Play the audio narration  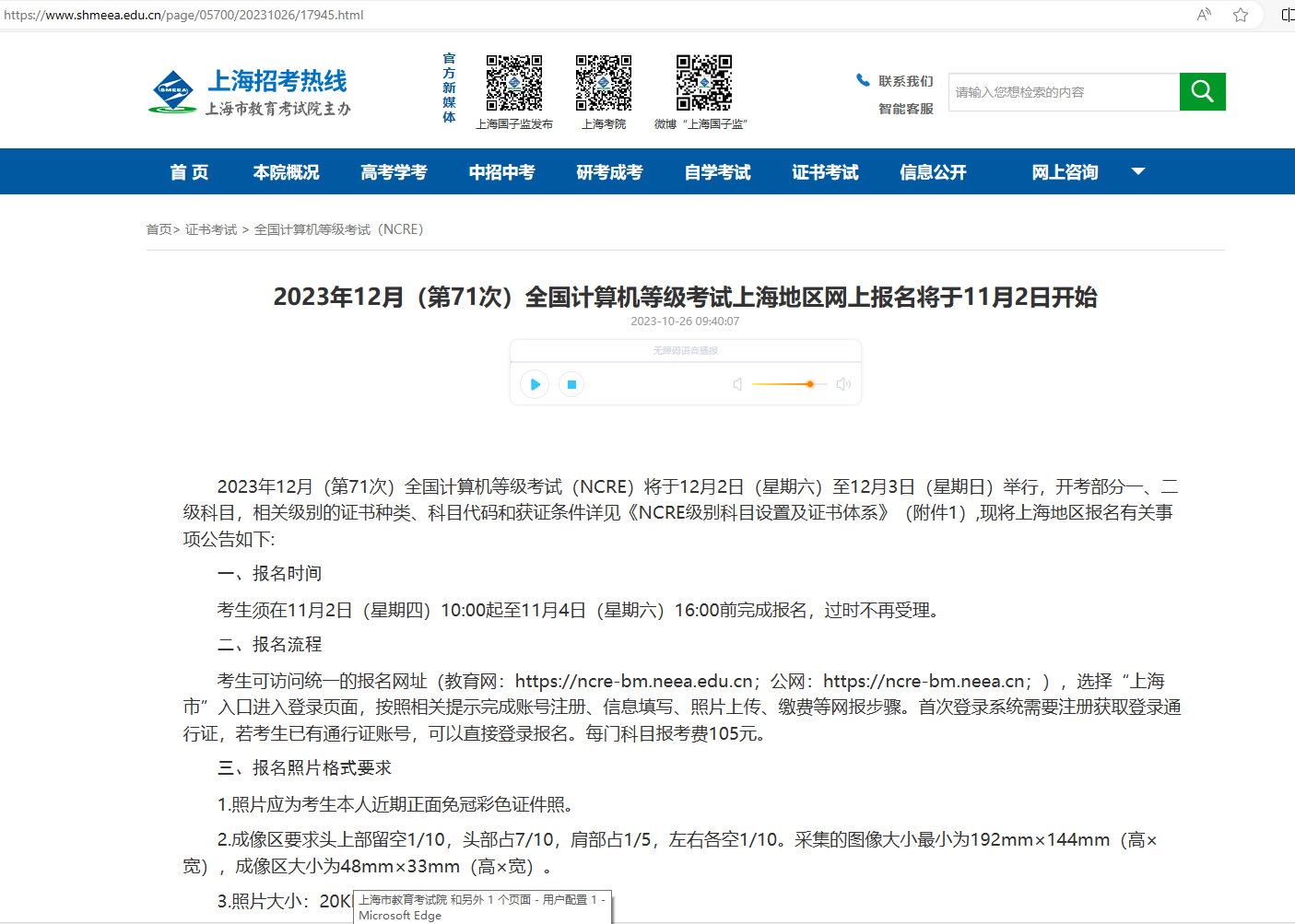[x=535, y=384]
